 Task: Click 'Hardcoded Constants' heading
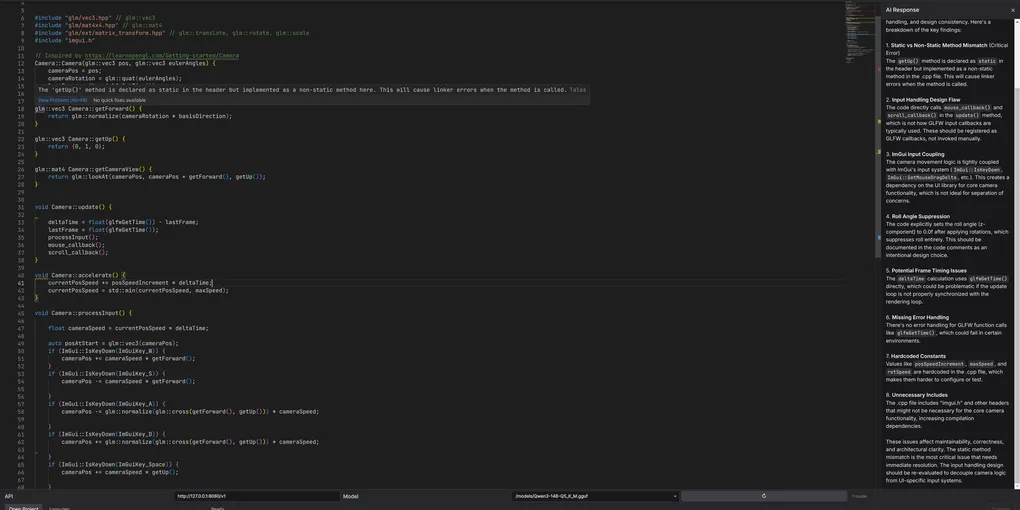tap(919, 356)
